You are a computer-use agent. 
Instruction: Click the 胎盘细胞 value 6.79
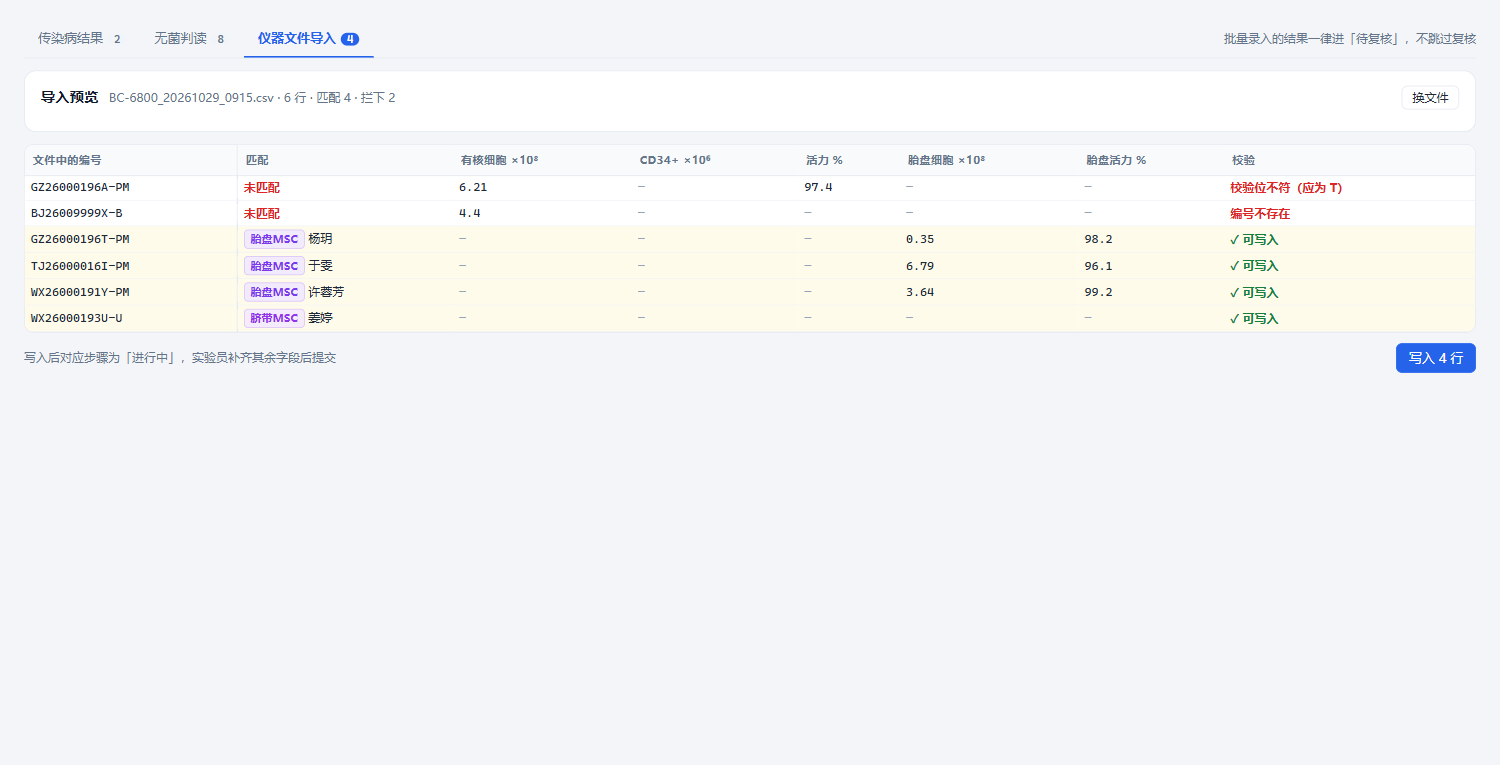tap(920, 266)
